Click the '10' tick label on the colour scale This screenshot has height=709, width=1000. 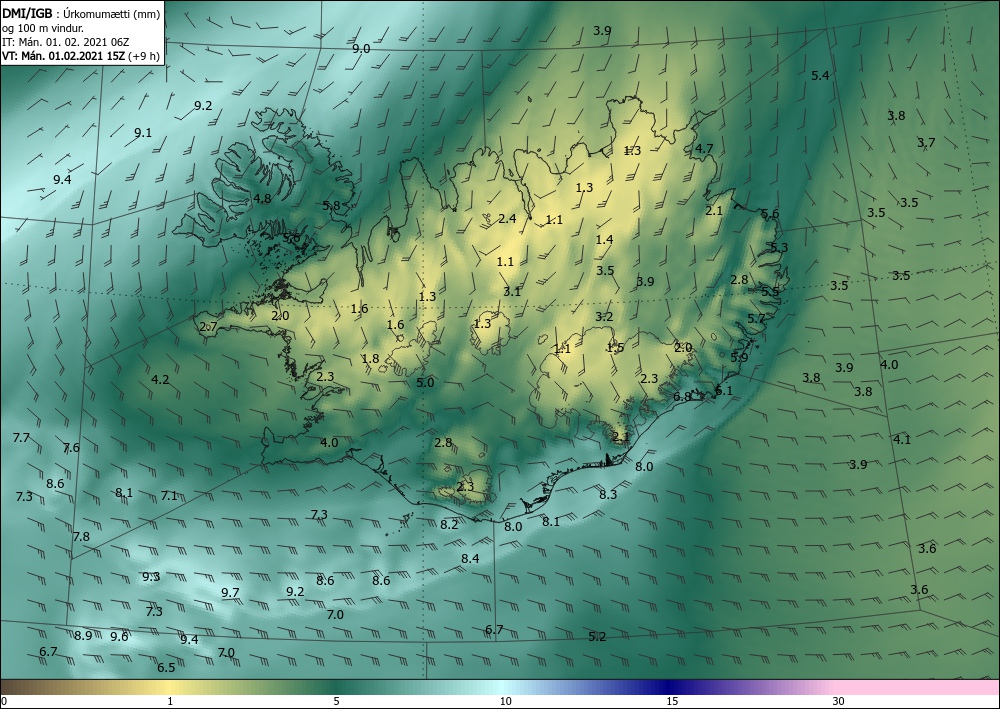pos(505,701)
